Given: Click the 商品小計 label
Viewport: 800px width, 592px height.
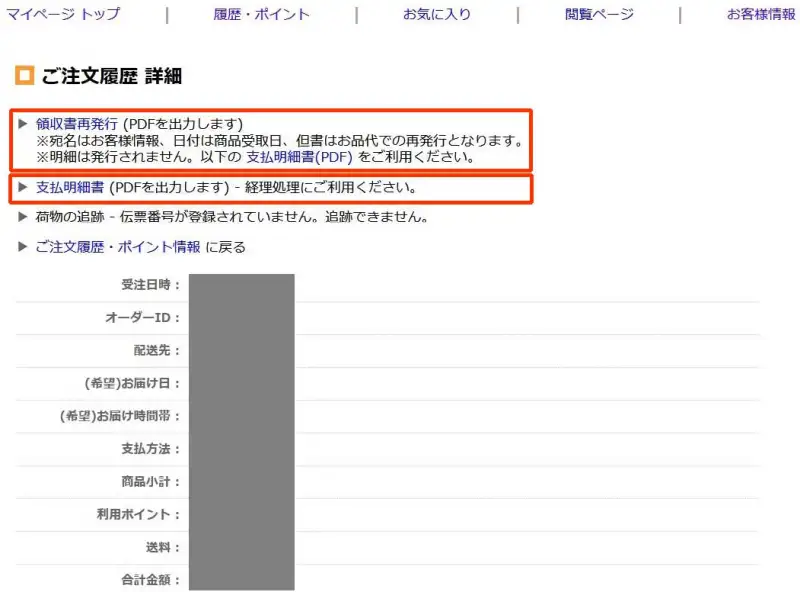Looking at the screenshot, I should coord(151,481).
